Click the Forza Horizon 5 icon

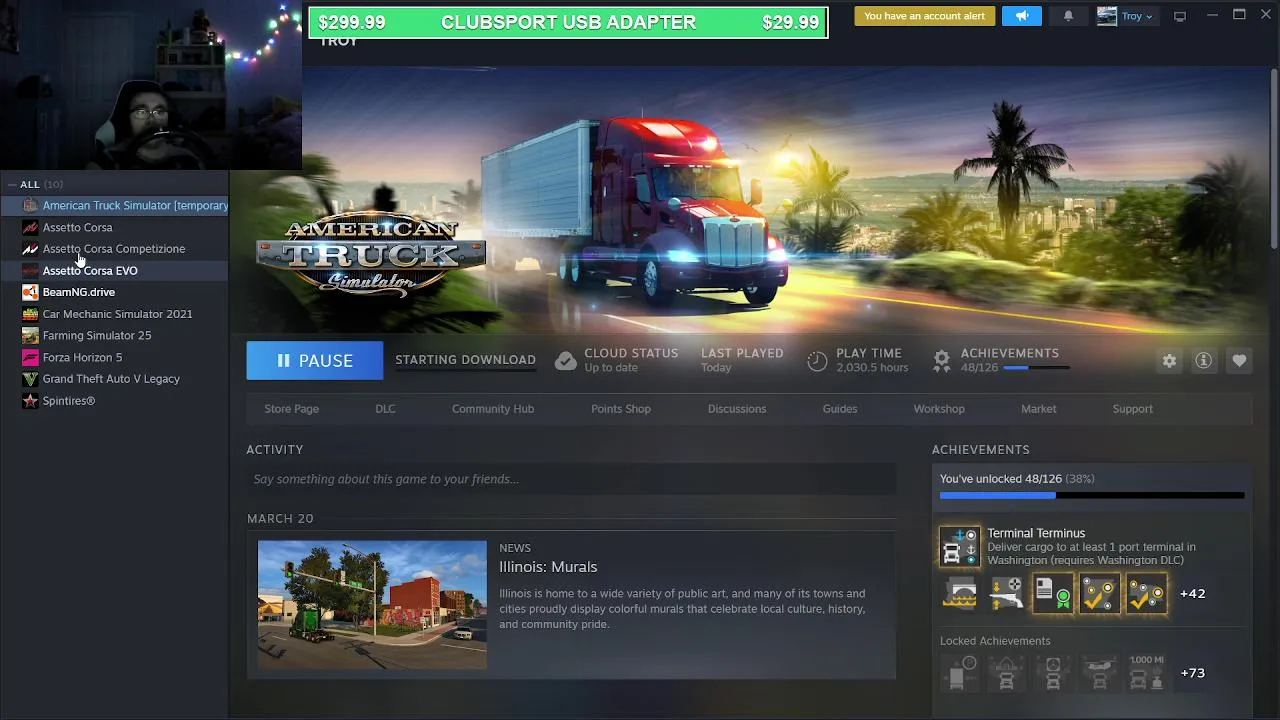click(30, 357)
